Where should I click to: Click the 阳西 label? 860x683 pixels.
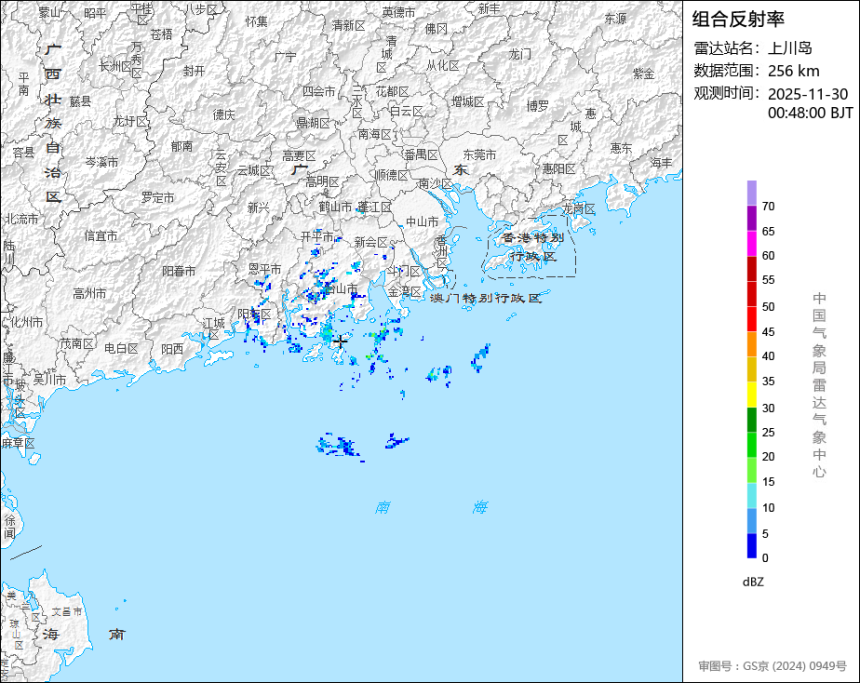click(x=172, y=349)
